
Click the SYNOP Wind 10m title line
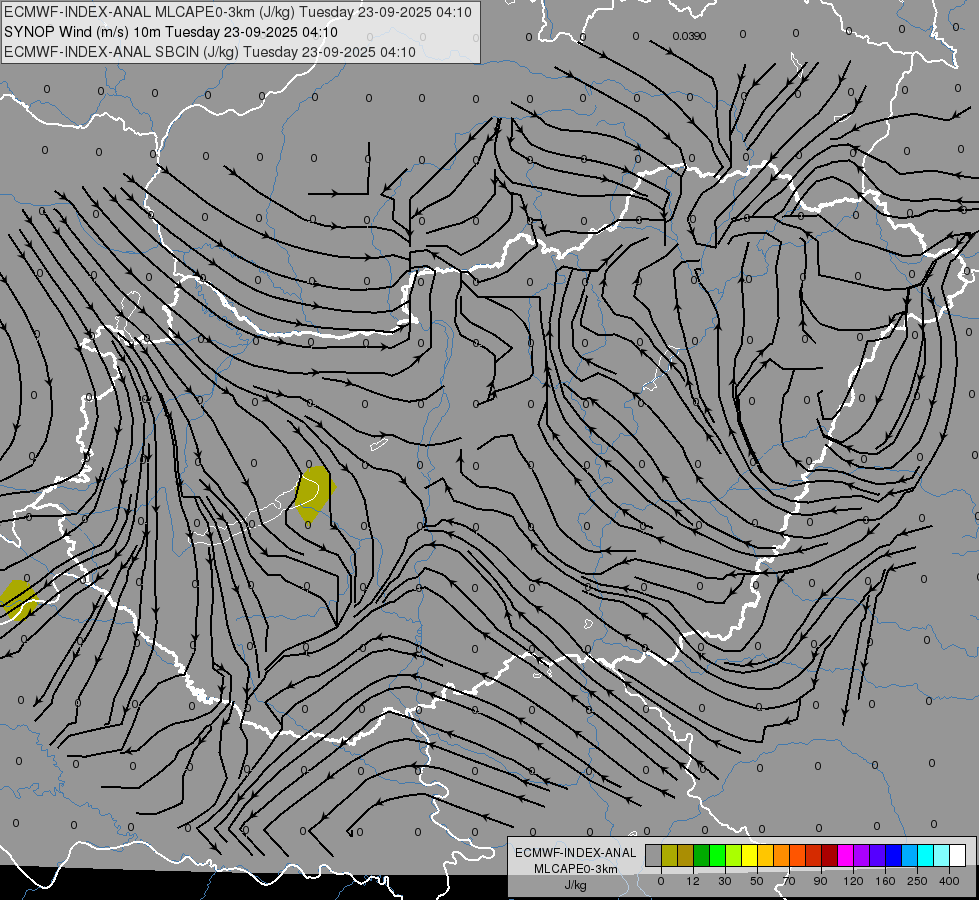click(170, 32)
